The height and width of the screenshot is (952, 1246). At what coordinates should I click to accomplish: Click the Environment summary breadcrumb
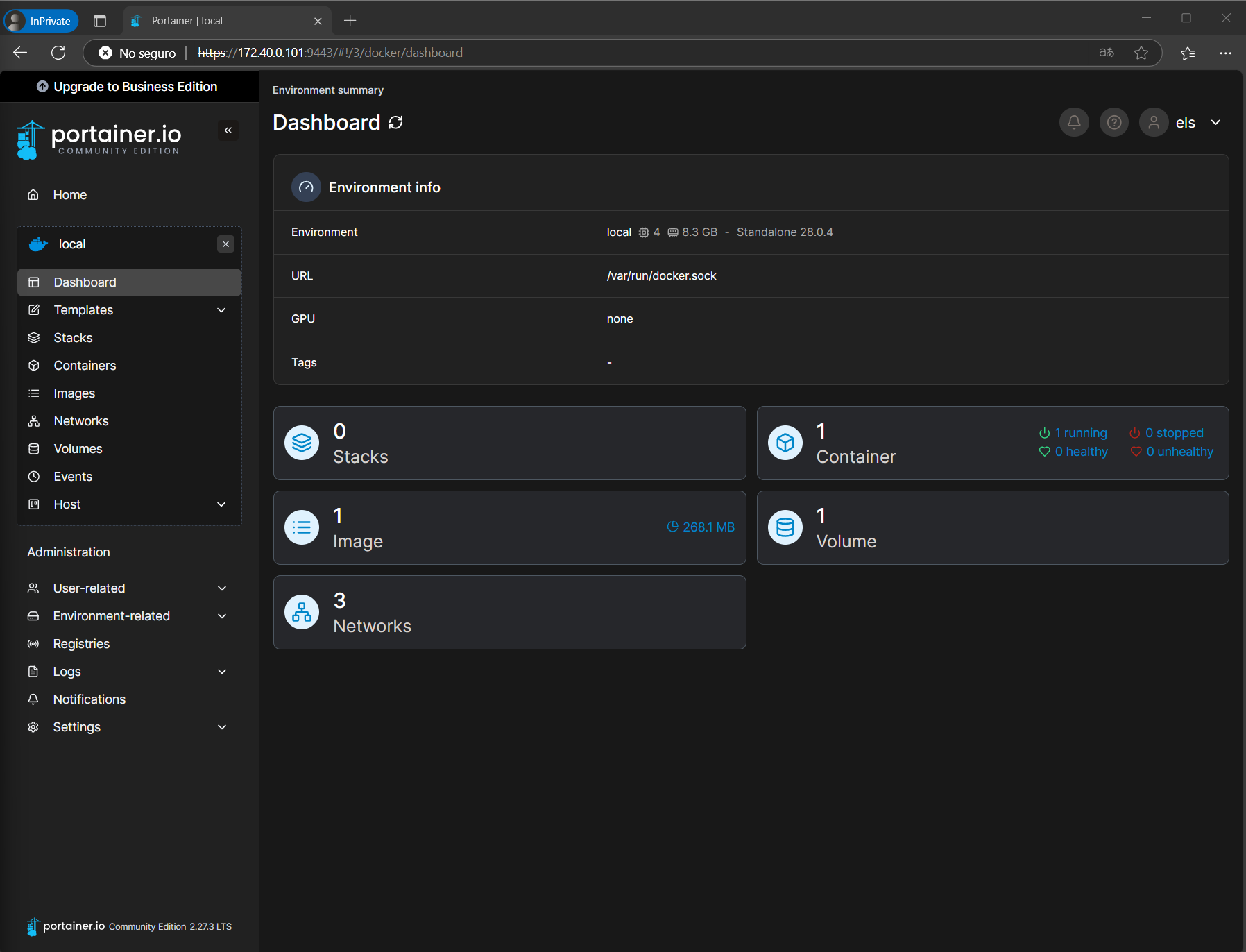click(x=327, y=90)
